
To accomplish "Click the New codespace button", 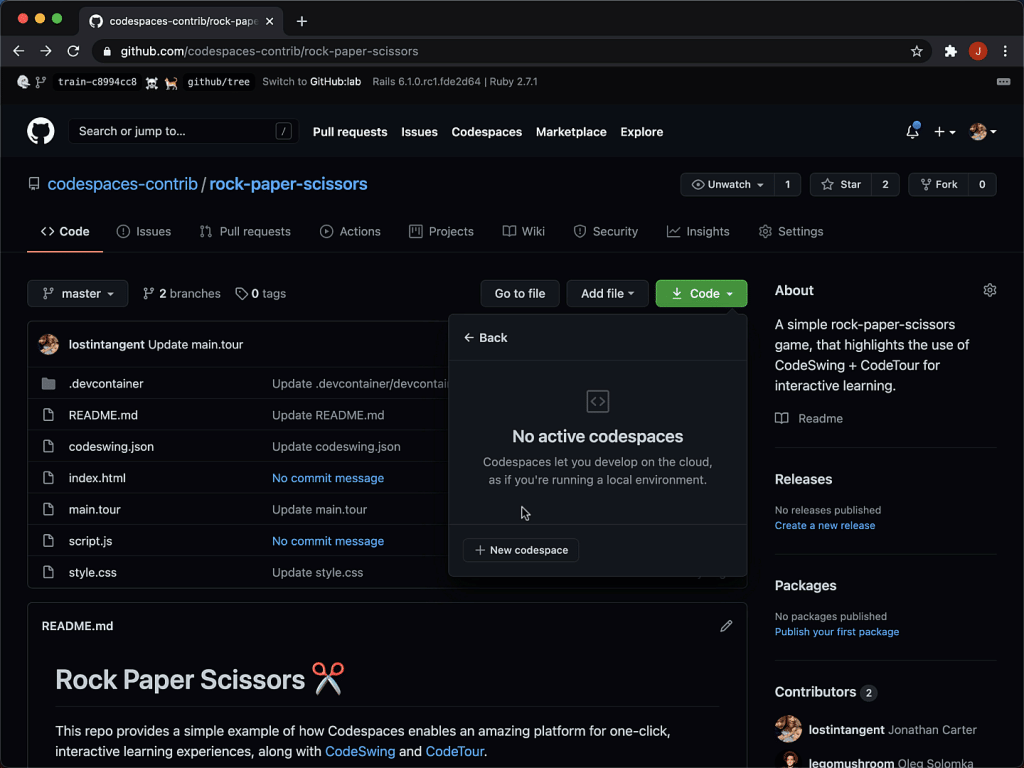I will [521, 549].
